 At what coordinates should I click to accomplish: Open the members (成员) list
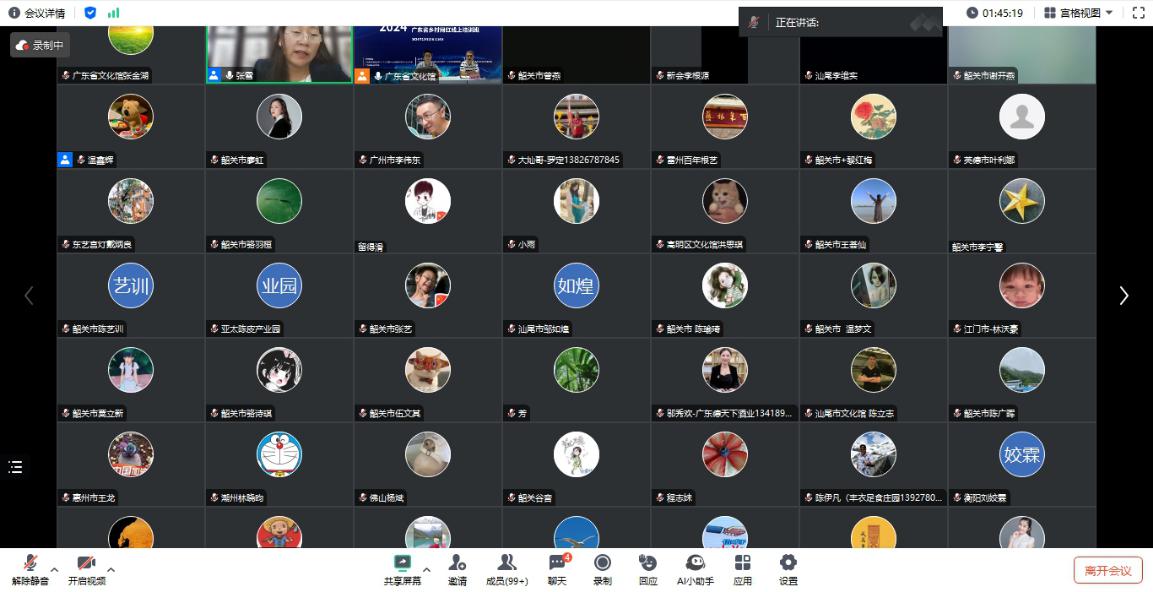click(506, 564)
